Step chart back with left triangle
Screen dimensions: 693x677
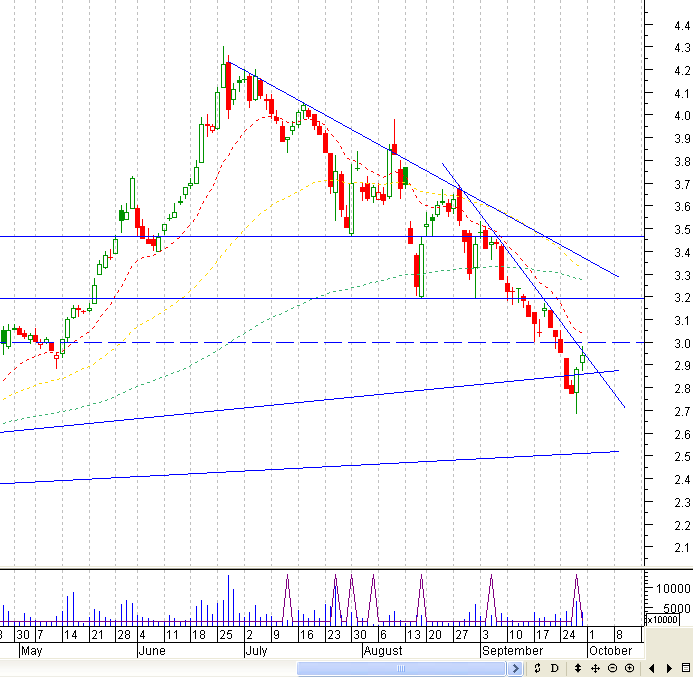[651, 668]
